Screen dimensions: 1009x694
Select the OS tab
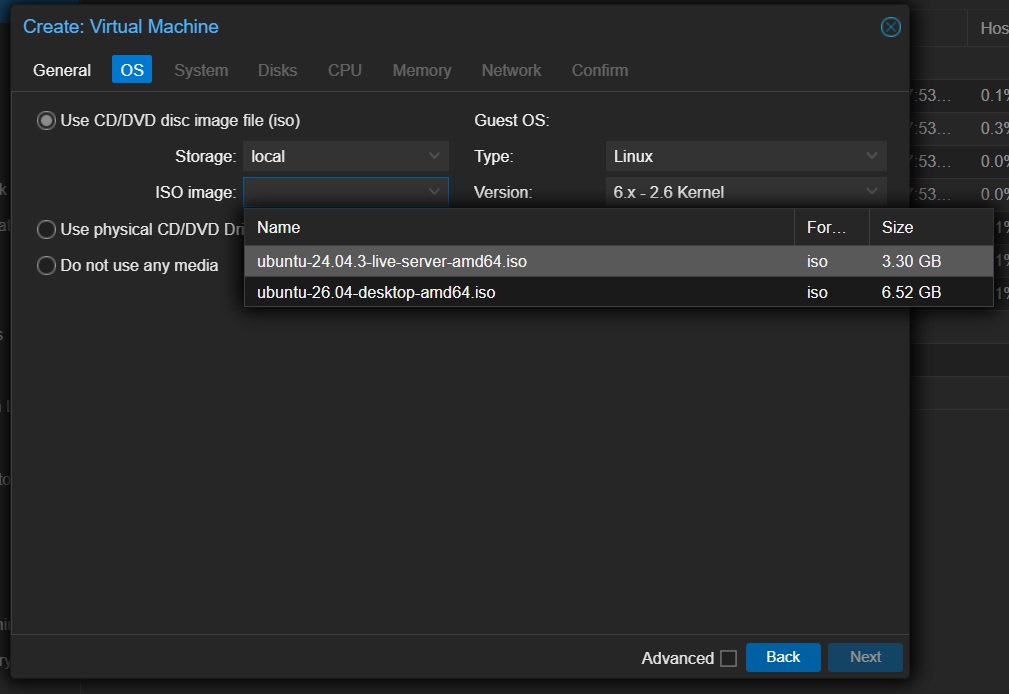(x=132, y=70)
